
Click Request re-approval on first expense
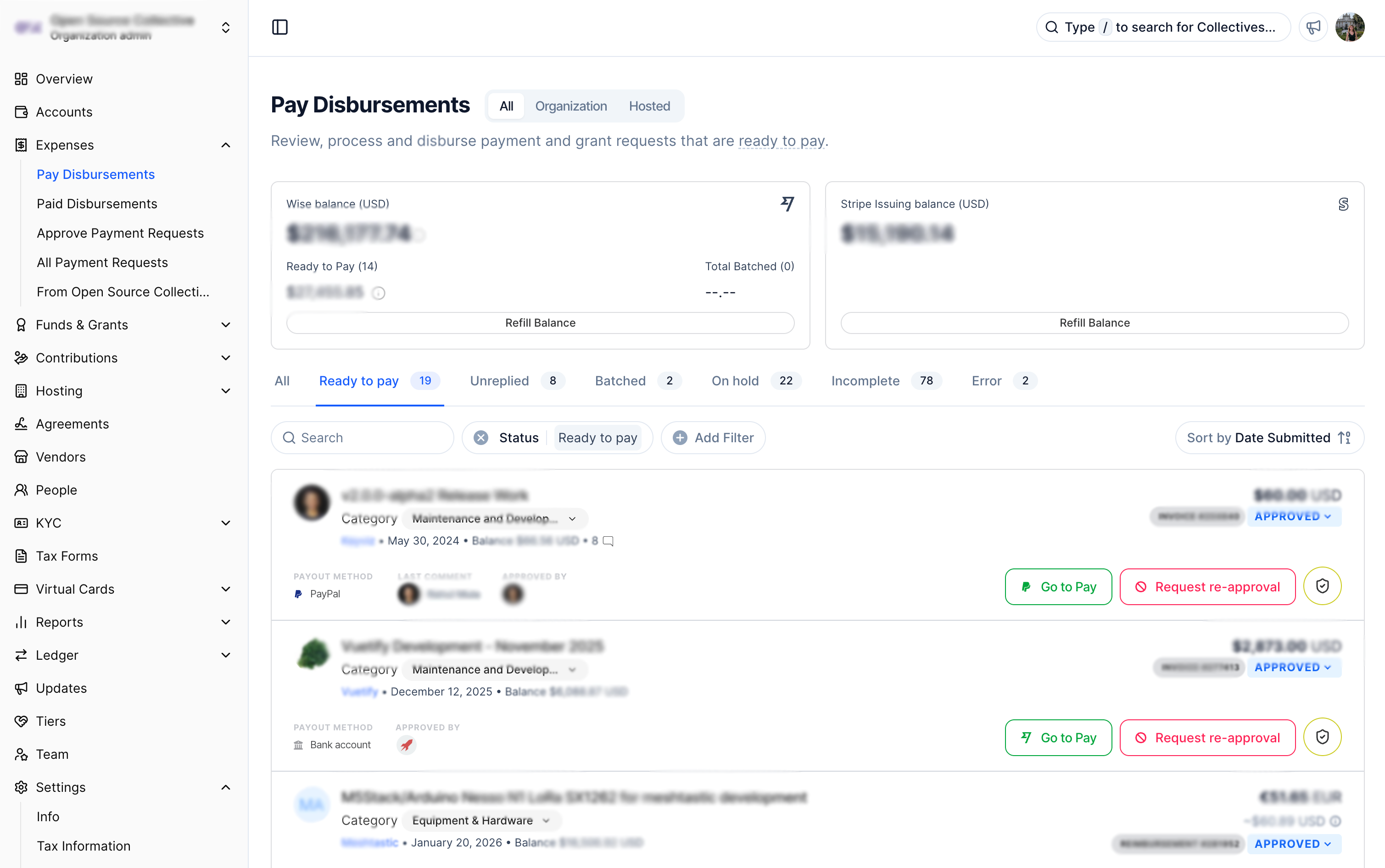1207,587
